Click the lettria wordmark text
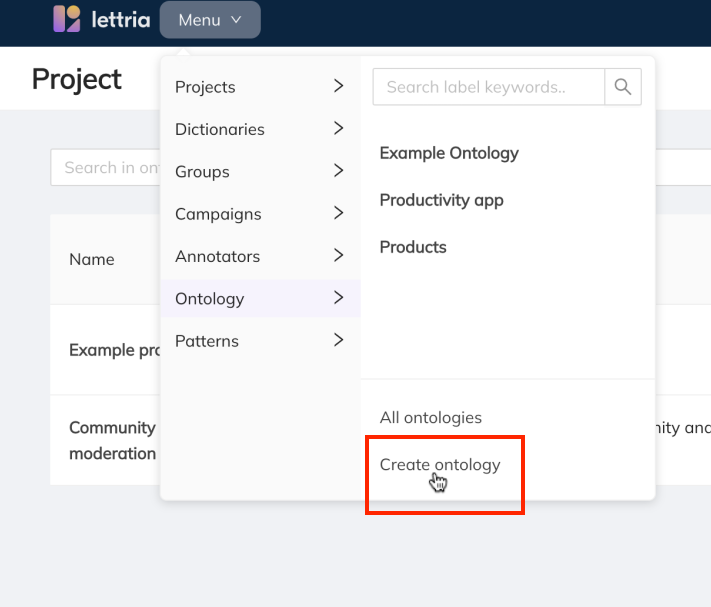Image resolution: width=711 pixels, height=607 pixels. tap(121, 19)
